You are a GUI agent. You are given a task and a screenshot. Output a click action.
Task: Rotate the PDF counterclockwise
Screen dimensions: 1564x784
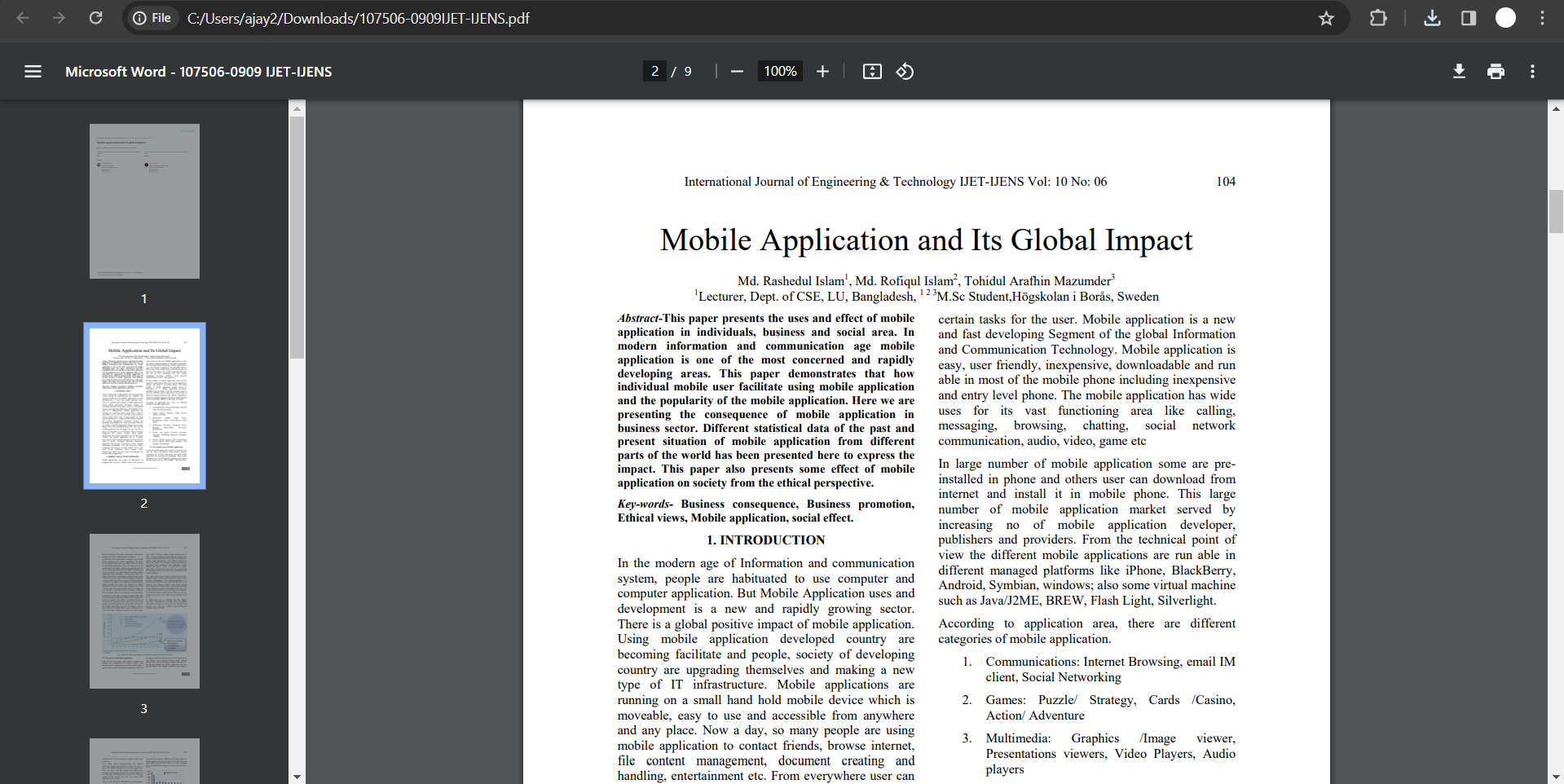point(905,71)
